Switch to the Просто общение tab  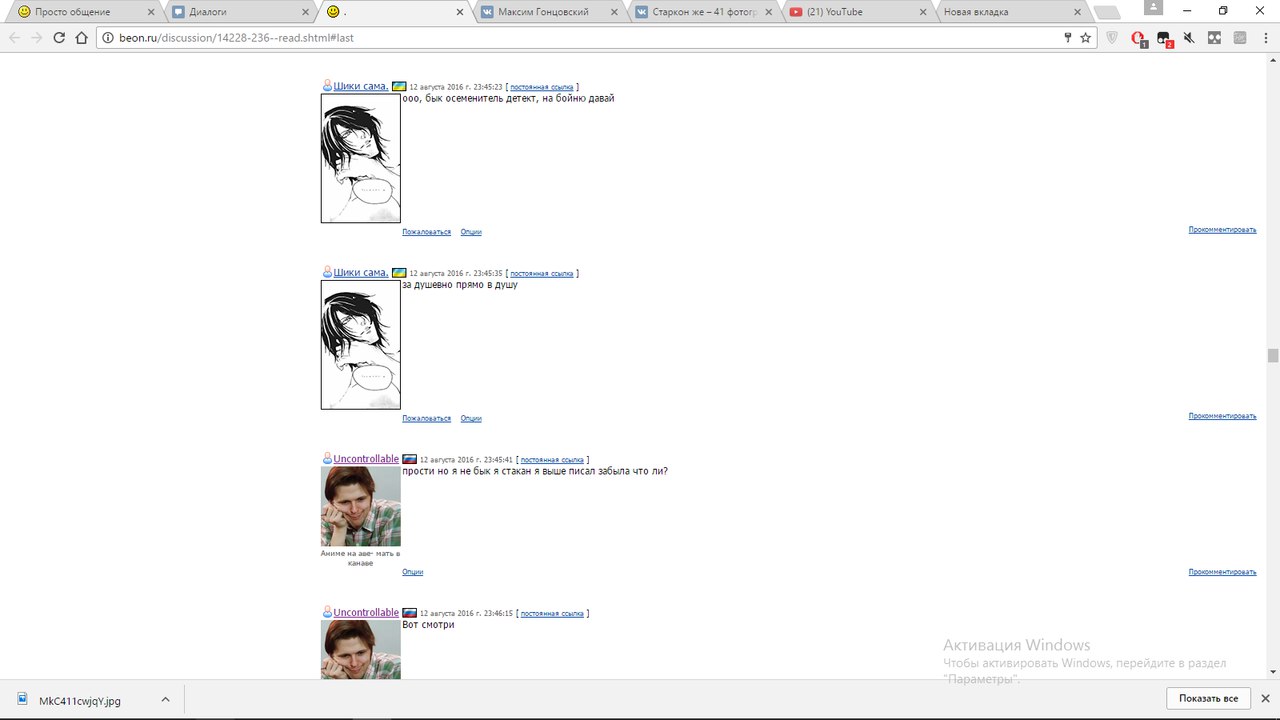click(84, 12)
